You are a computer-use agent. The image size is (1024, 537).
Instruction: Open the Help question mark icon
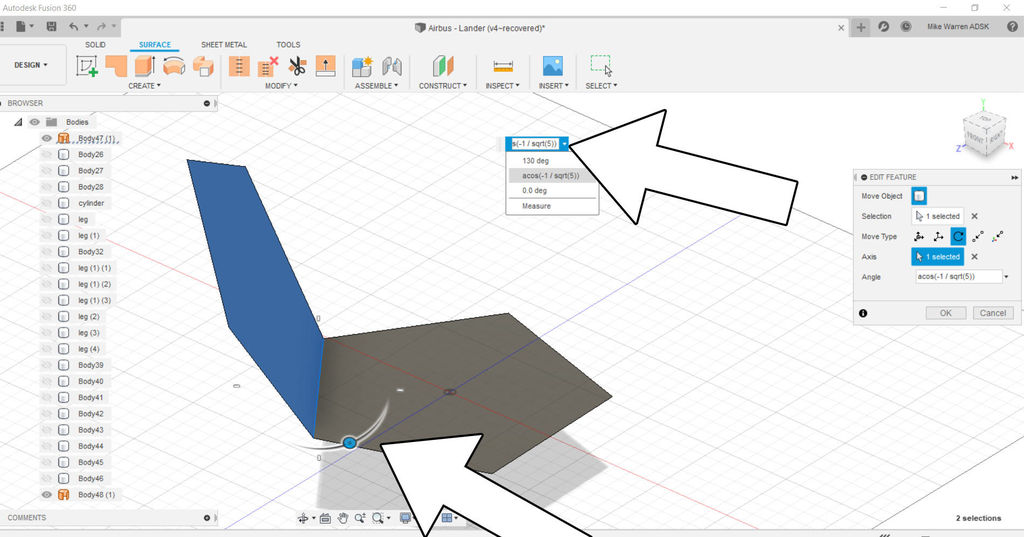[1013, 27]
